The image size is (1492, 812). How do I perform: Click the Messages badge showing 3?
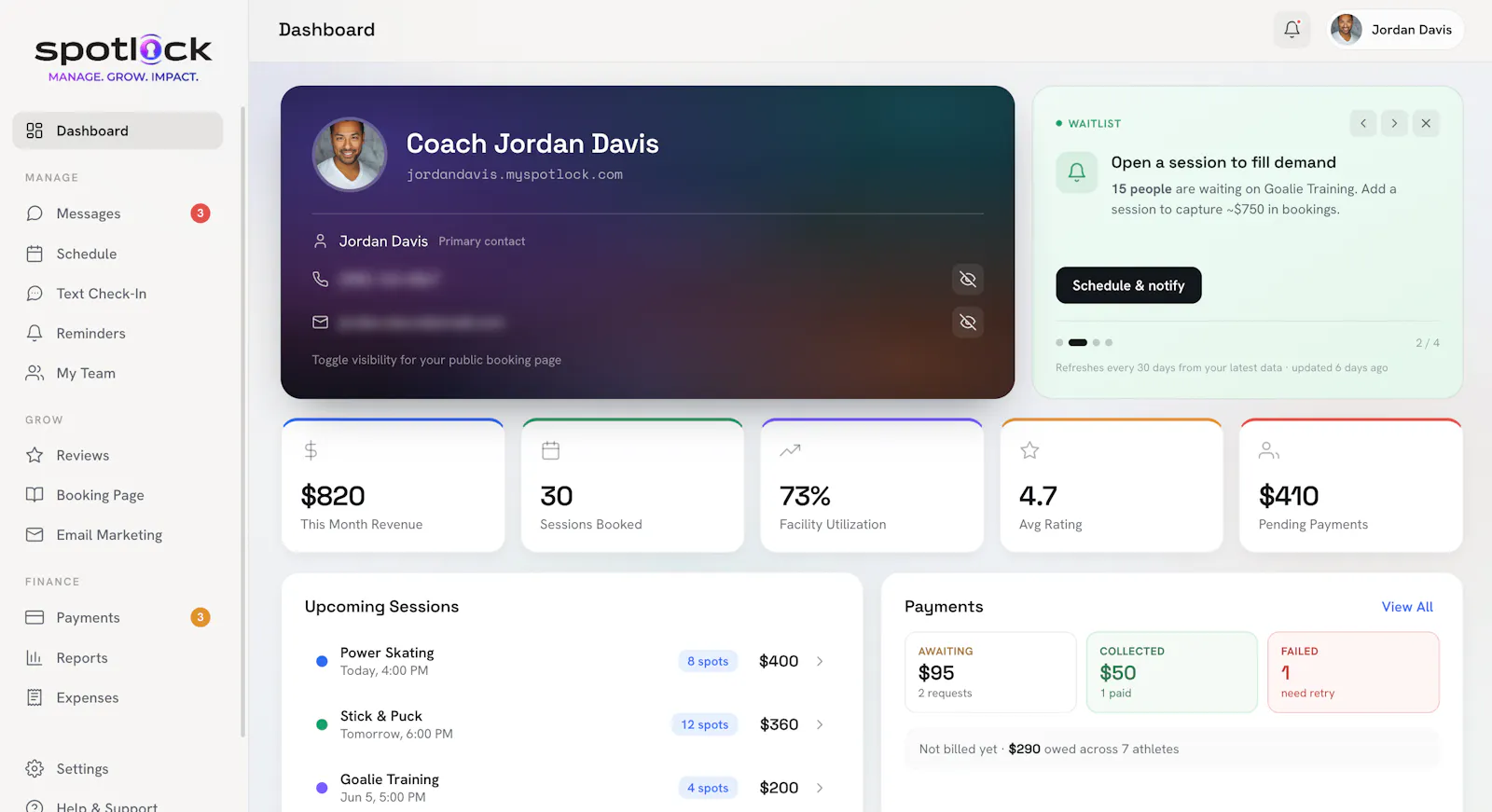(x=200, y=213)
